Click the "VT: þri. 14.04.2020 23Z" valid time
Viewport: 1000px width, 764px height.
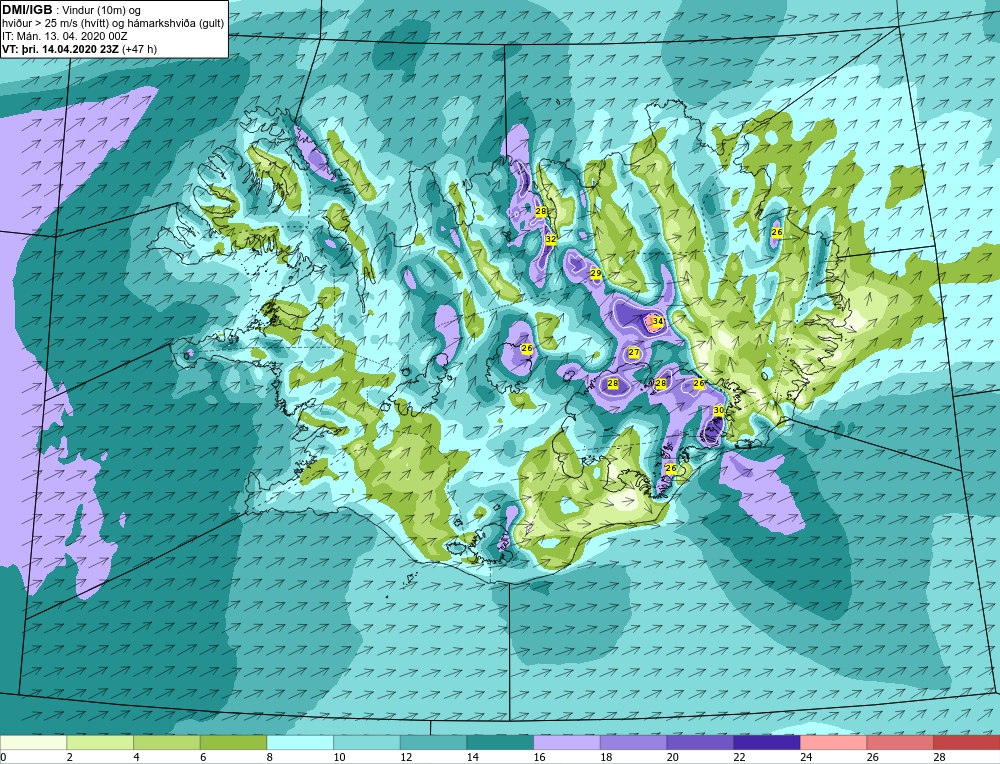coord(60,49)
